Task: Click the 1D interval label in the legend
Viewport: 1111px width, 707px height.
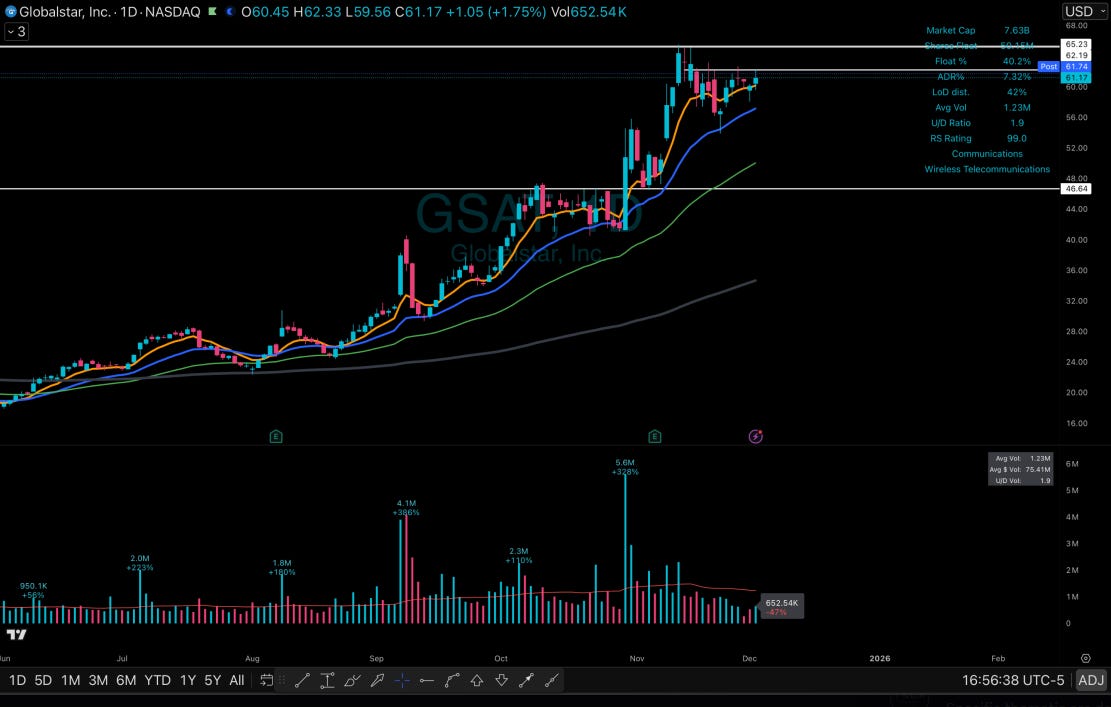Action: pyautogui.click(x=128, y=11)
